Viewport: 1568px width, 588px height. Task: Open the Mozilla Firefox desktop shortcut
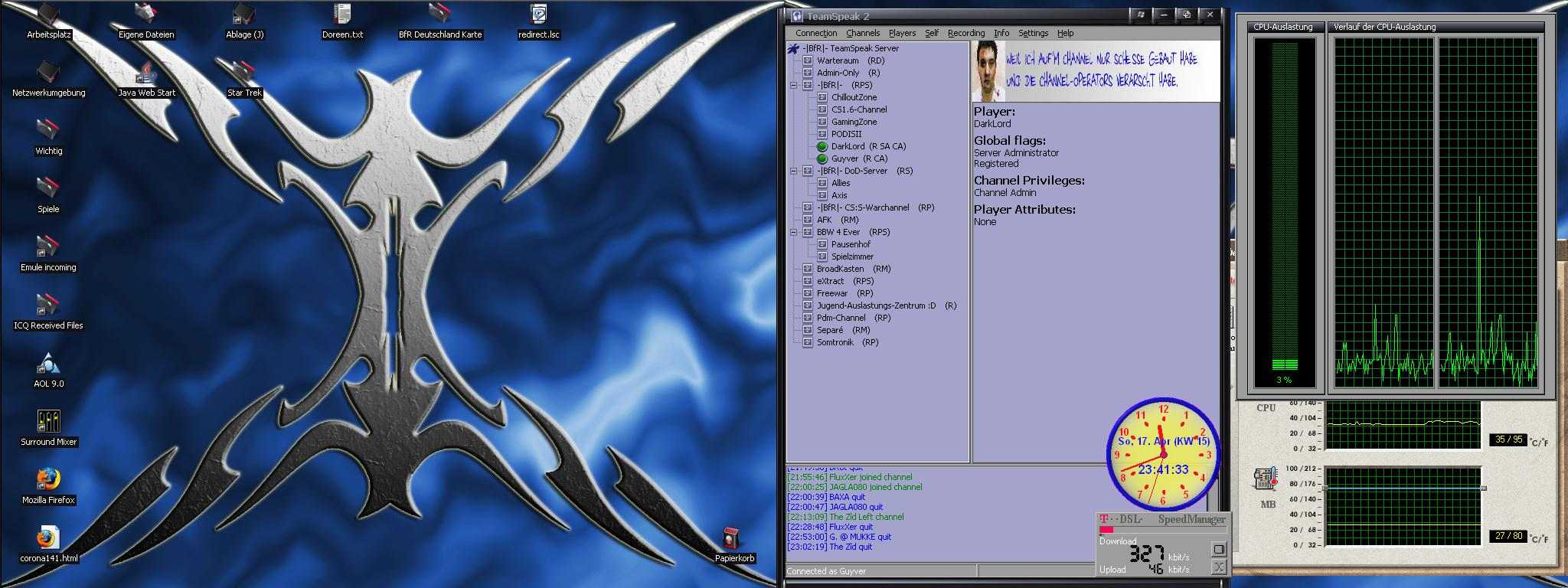point(48,481)
